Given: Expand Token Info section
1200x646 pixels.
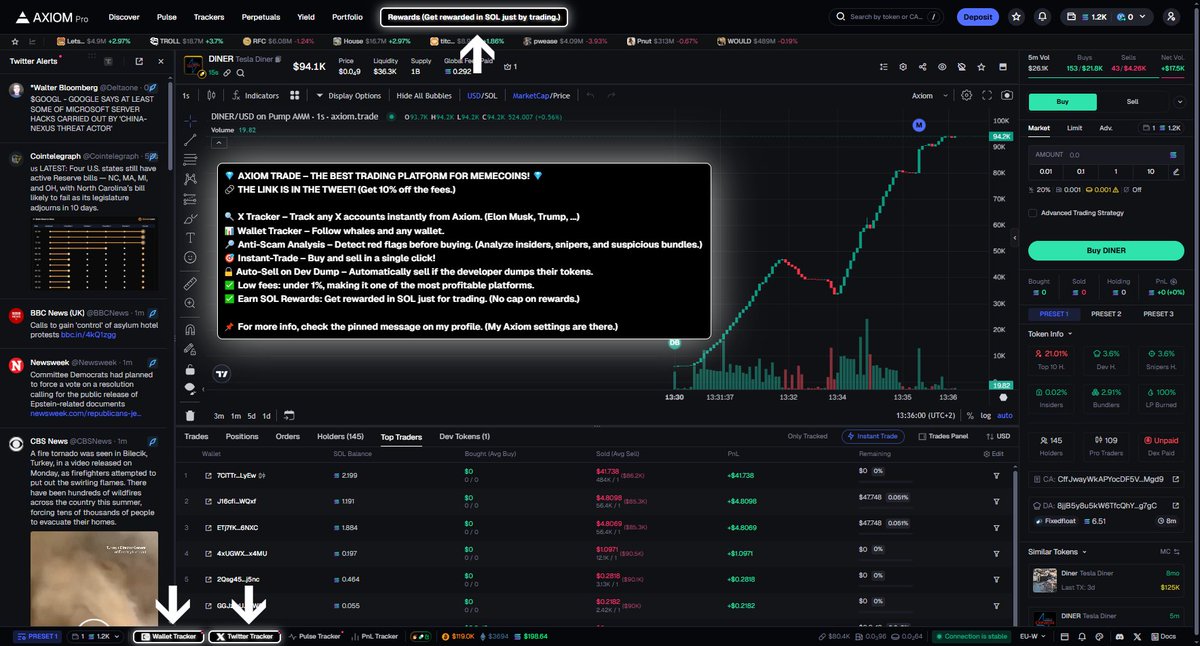Looking at the screenshot, I should [x=1050, y=333].
